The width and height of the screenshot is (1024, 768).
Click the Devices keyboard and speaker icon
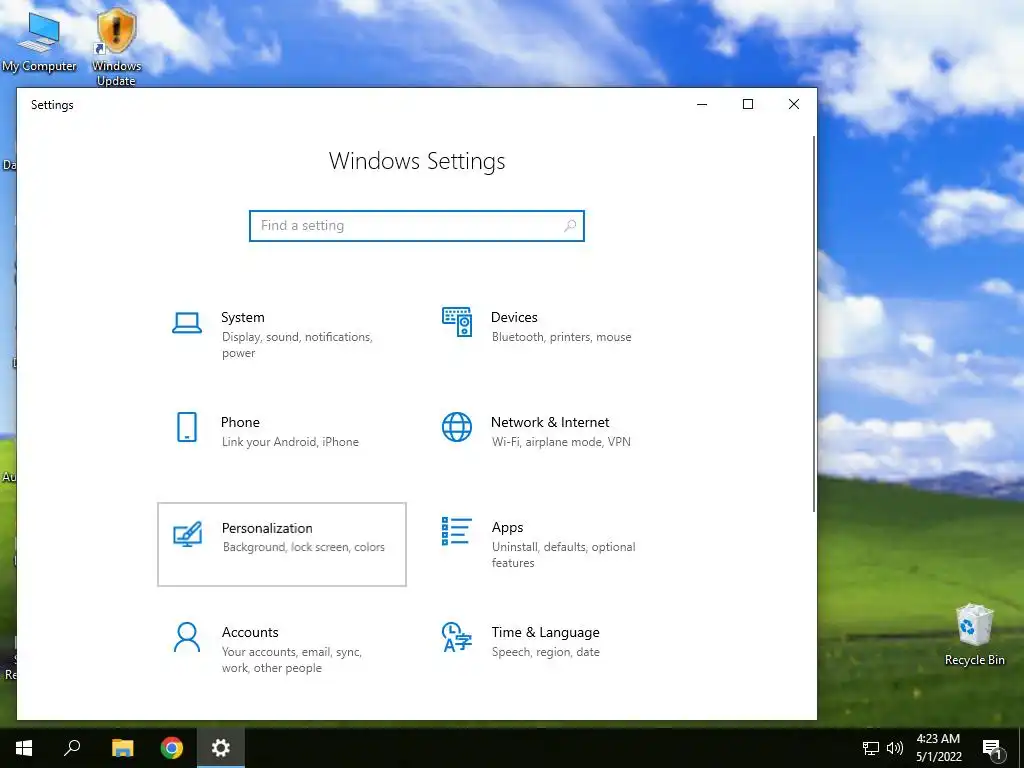pos(456,322)
